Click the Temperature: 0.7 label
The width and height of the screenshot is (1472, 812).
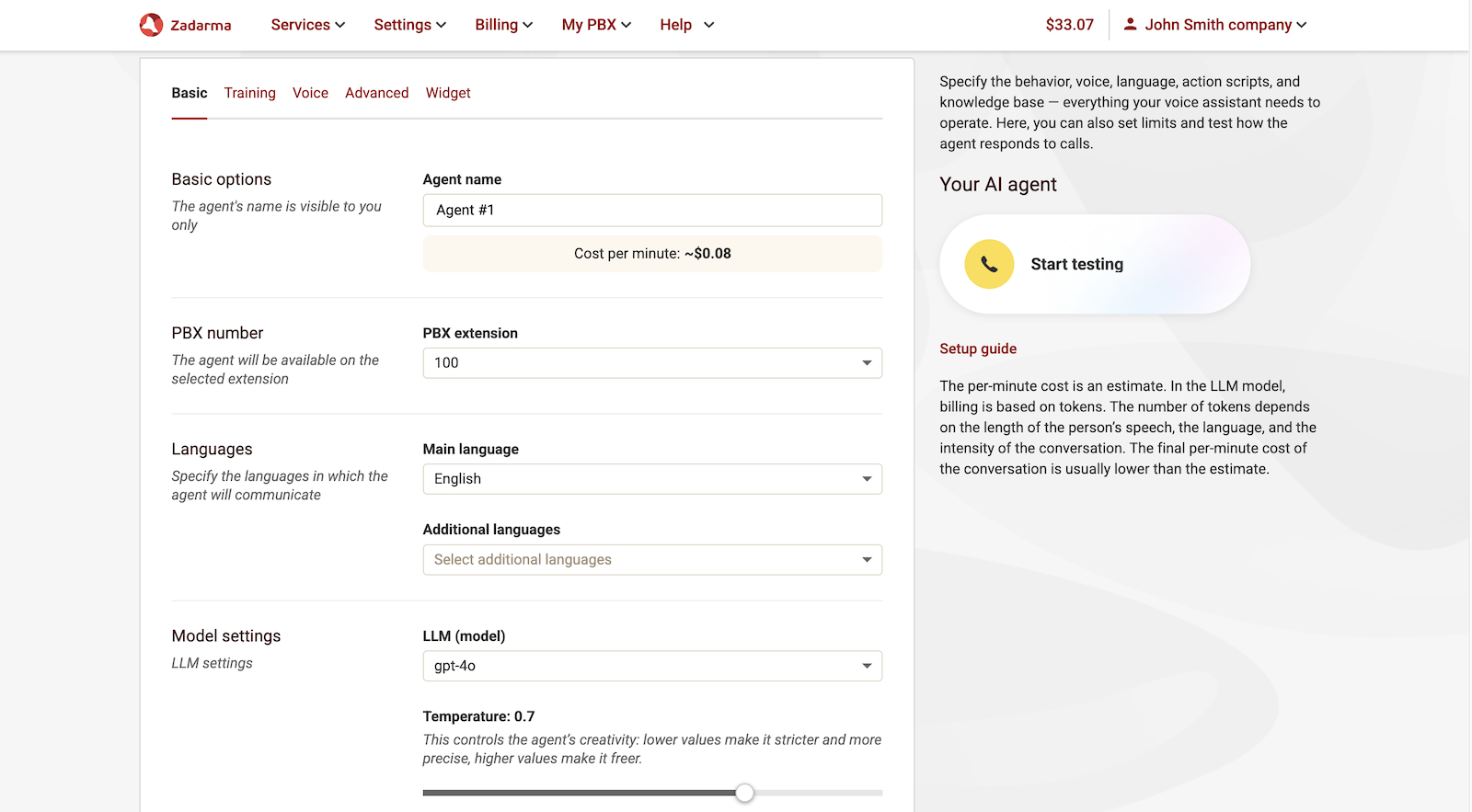[x=478, y=716]
